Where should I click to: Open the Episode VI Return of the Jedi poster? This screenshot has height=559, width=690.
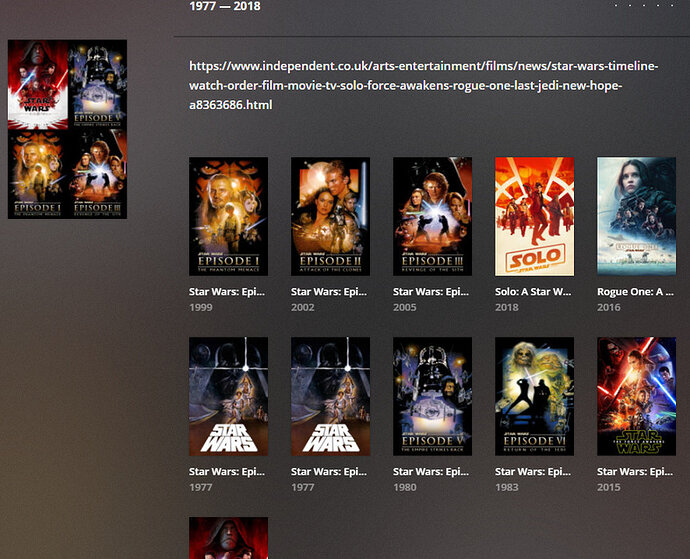[535, 397]
